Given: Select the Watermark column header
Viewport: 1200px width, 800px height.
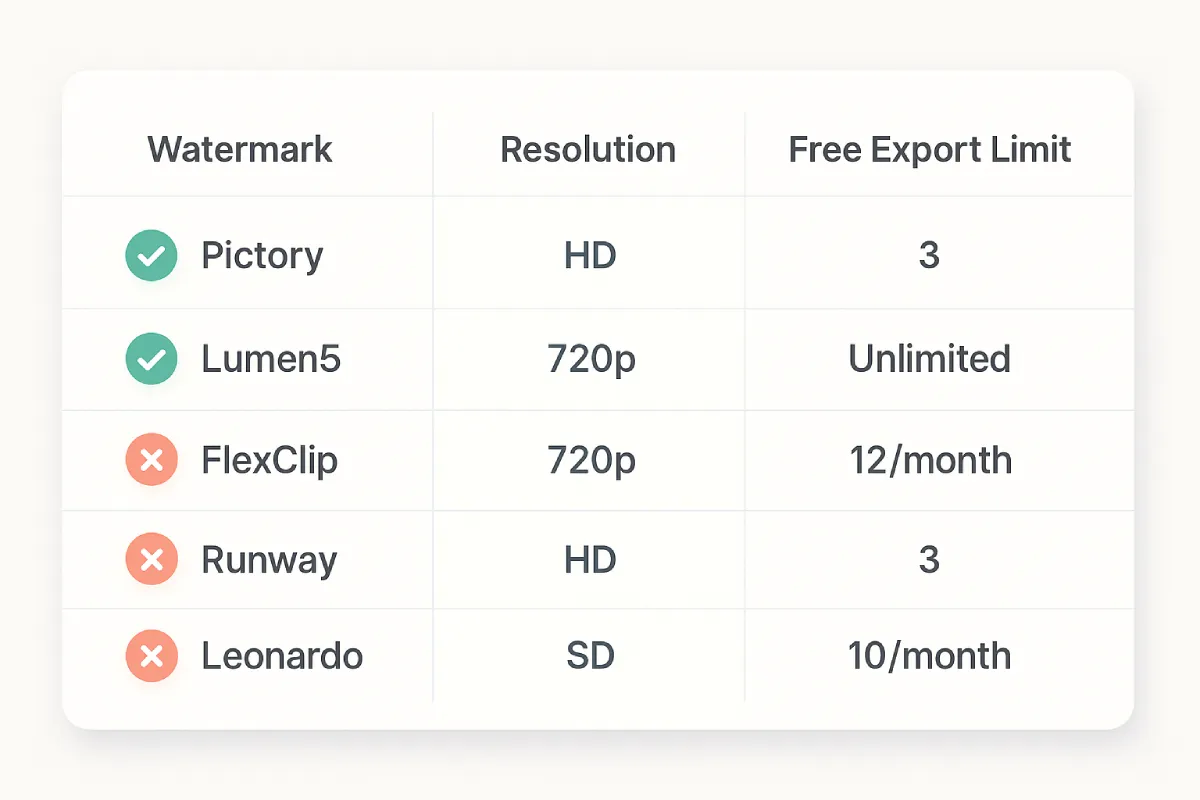Looking at the screenshot, I should 240,150.
